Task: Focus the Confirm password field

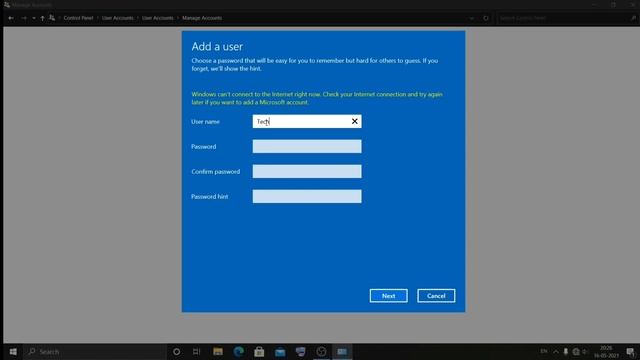Action: click(307, 171)
